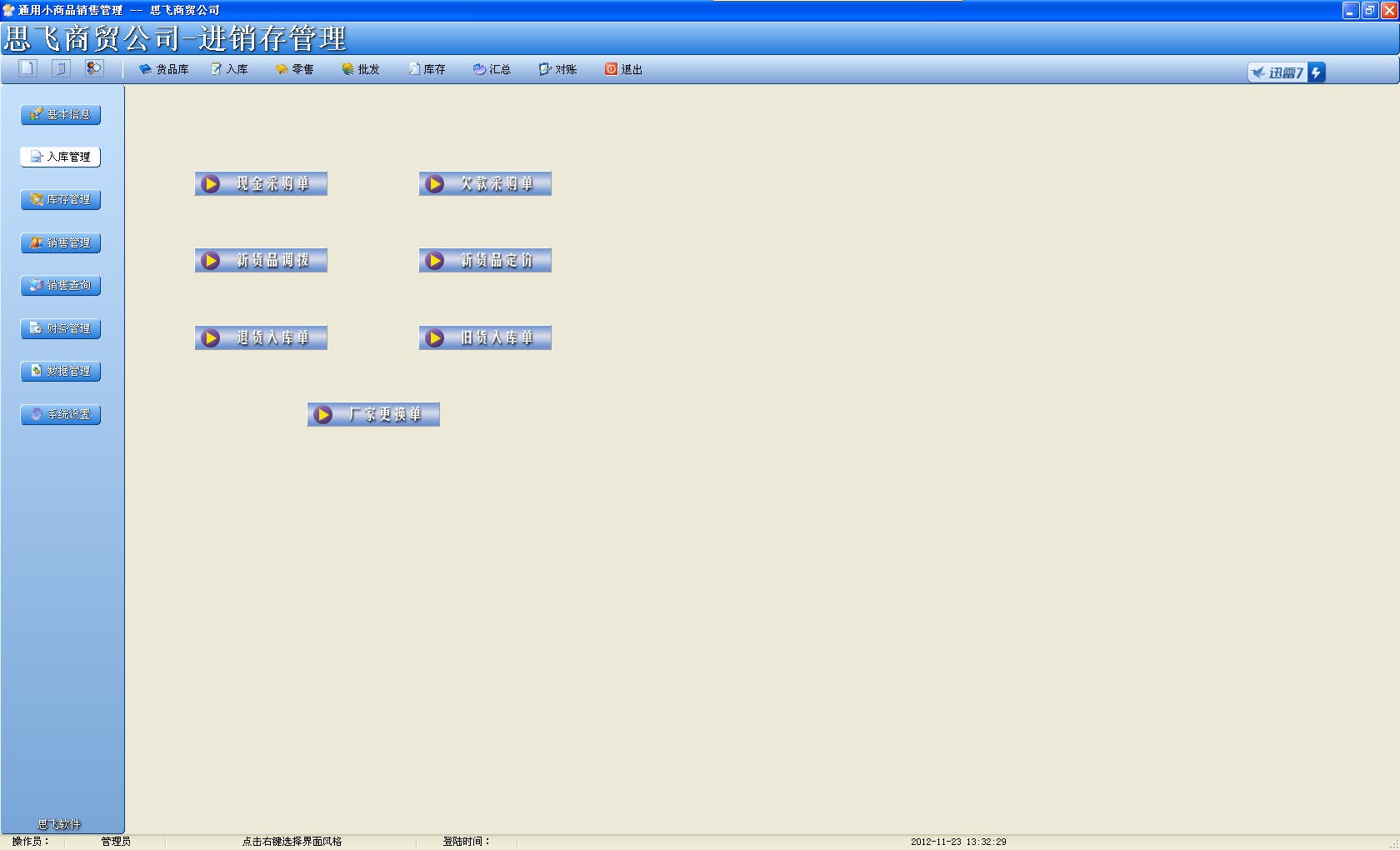This screenshot has height=850, width=1400.
Task: Open the 基本信息 sidebar section
Action: pyautogui.click(x=61, y=114)
